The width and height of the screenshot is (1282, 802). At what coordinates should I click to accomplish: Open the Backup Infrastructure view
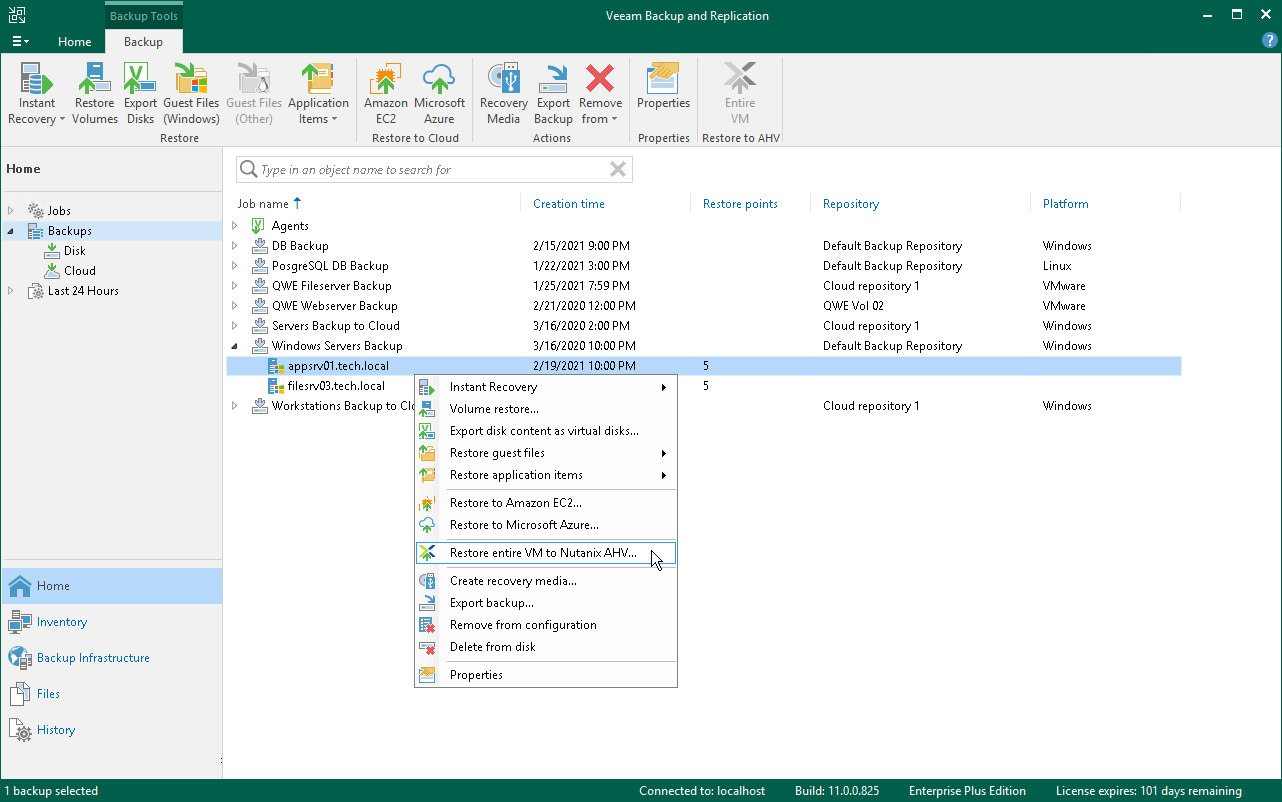92,658
